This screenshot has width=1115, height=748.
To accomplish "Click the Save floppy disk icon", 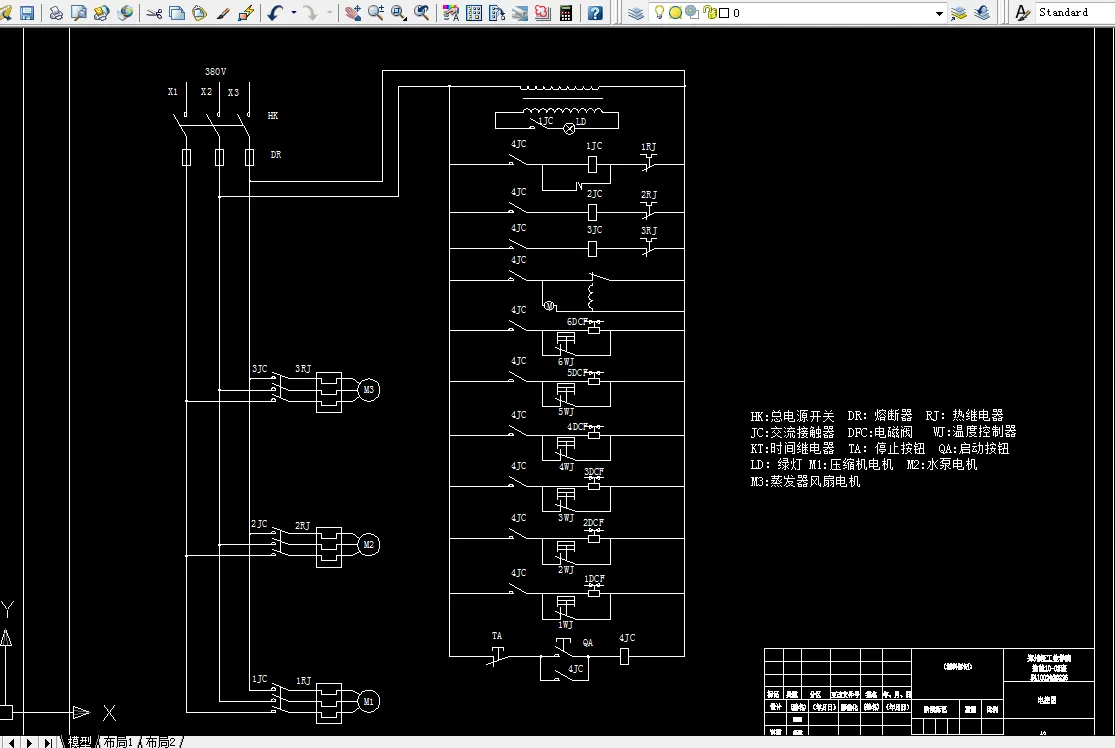I will [x=27, y=13].
